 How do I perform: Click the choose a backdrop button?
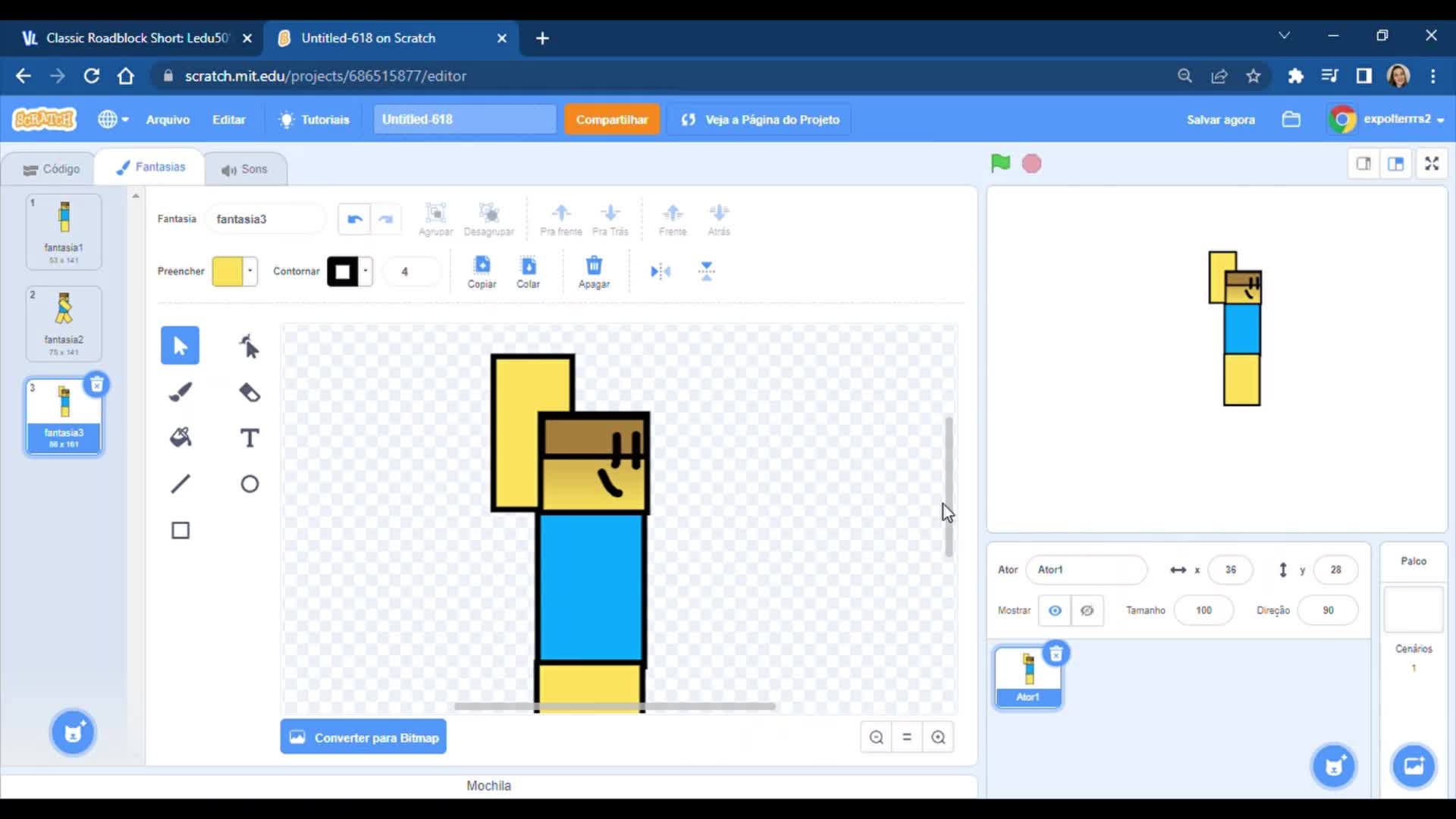pos(1414,766)
